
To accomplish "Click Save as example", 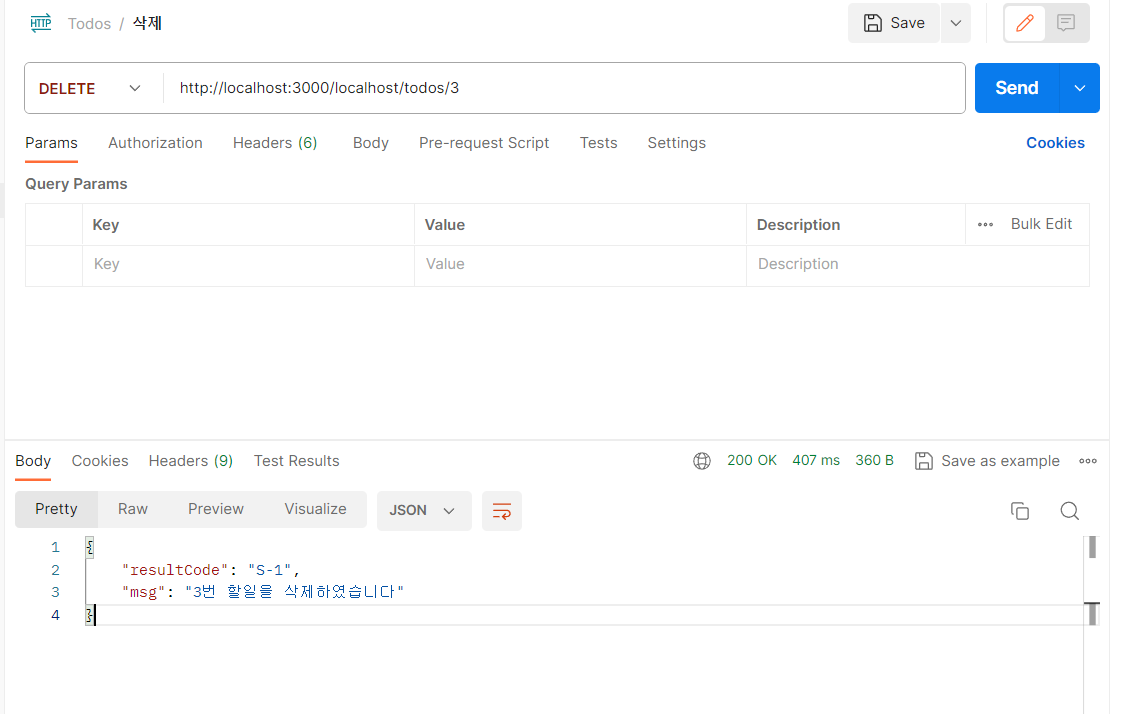I will pyautogui.click(x=987, y=461).
